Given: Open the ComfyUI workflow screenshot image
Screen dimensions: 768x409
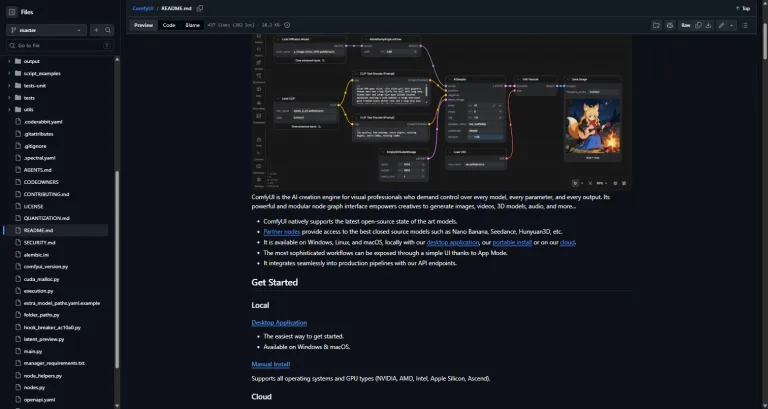Looking at the screenshot, I should click(x=441, y=112).
